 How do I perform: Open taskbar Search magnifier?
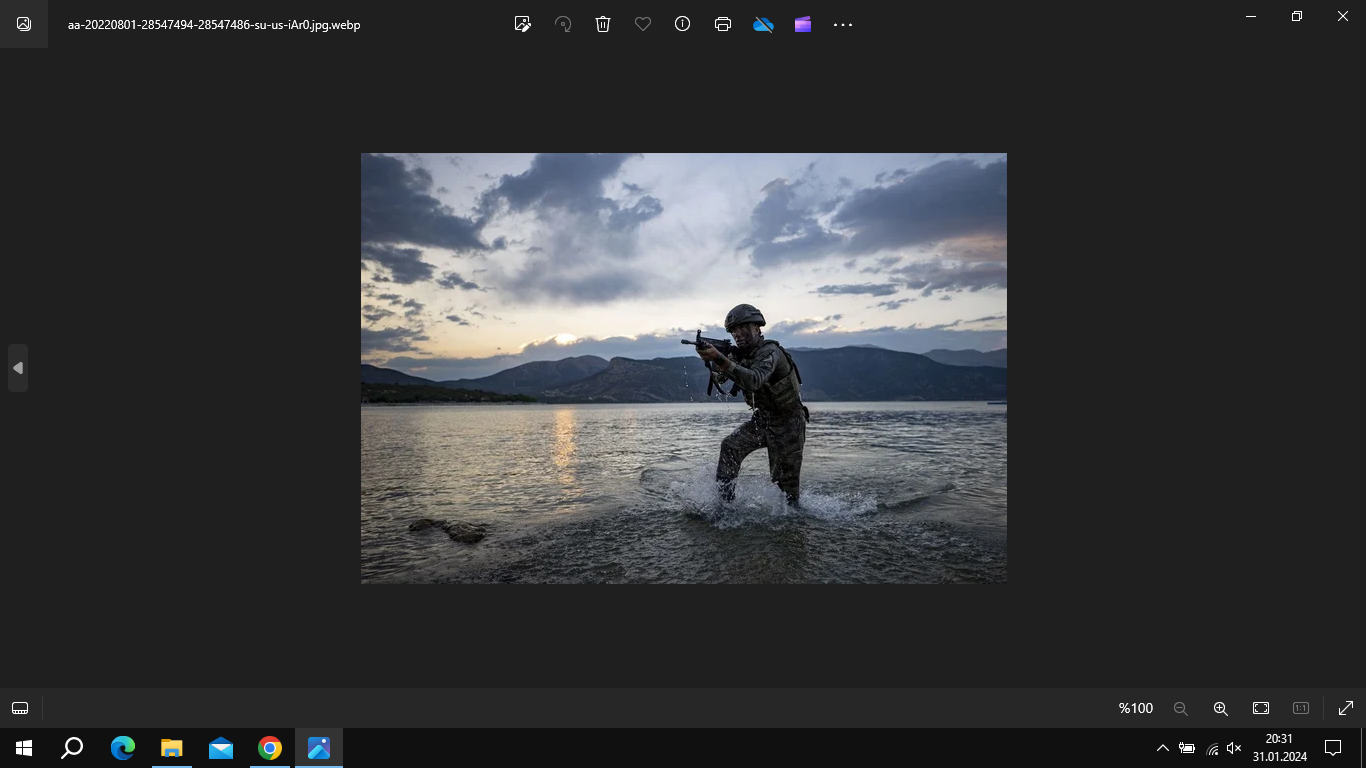(x=72, y=748)
